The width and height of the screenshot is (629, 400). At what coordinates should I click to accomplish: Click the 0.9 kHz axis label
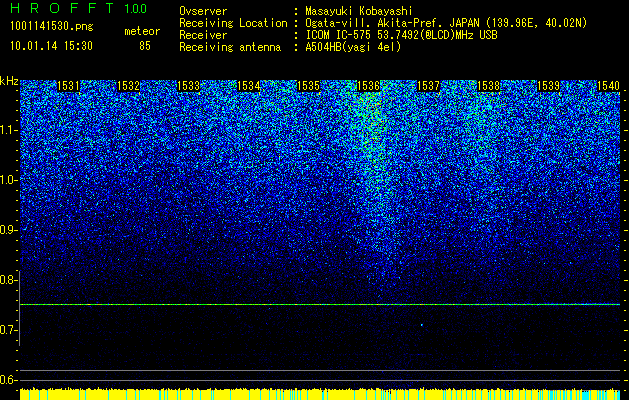(x=8, y=230)
